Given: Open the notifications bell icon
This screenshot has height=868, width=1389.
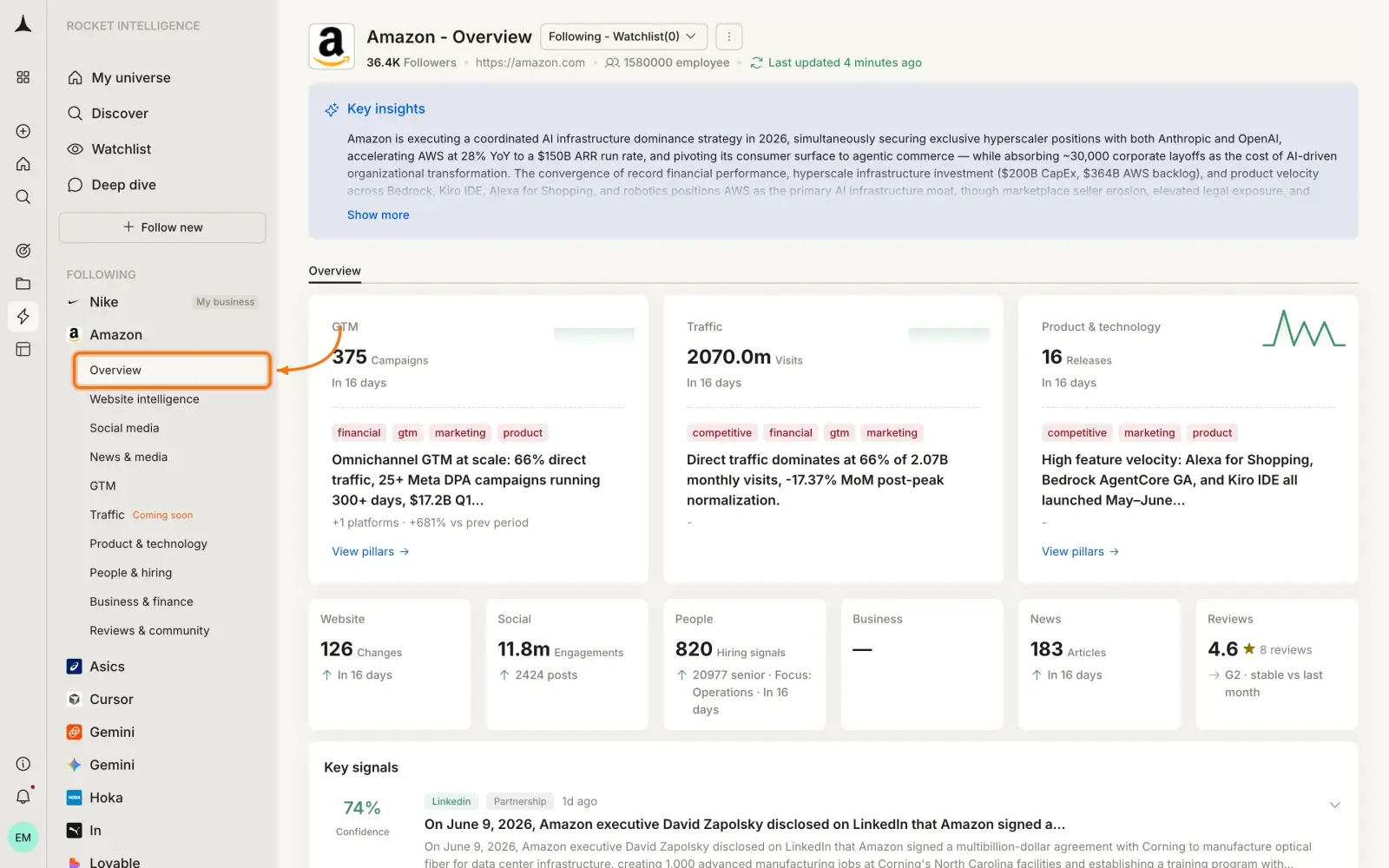Looking at the screenshot, I should click(23, 796).
